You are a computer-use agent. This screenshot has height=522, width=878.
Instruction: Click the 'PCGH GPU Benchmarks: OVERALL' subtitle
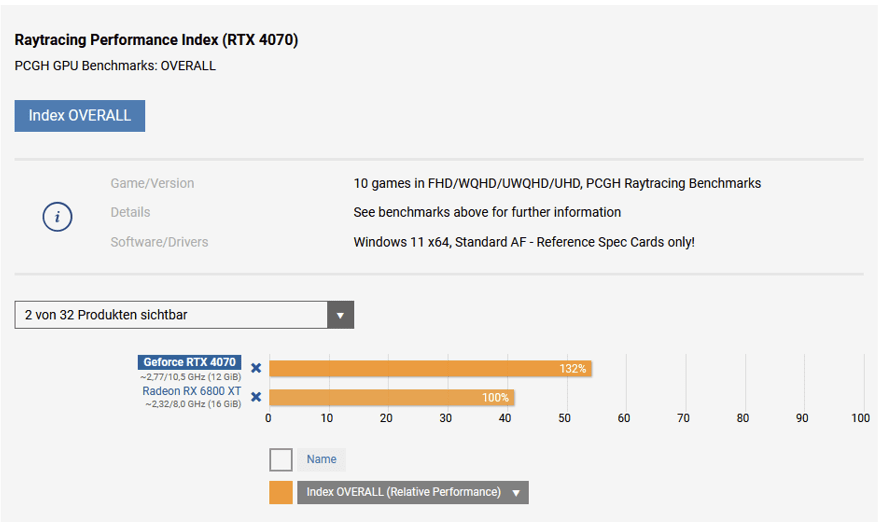[115, 66]
